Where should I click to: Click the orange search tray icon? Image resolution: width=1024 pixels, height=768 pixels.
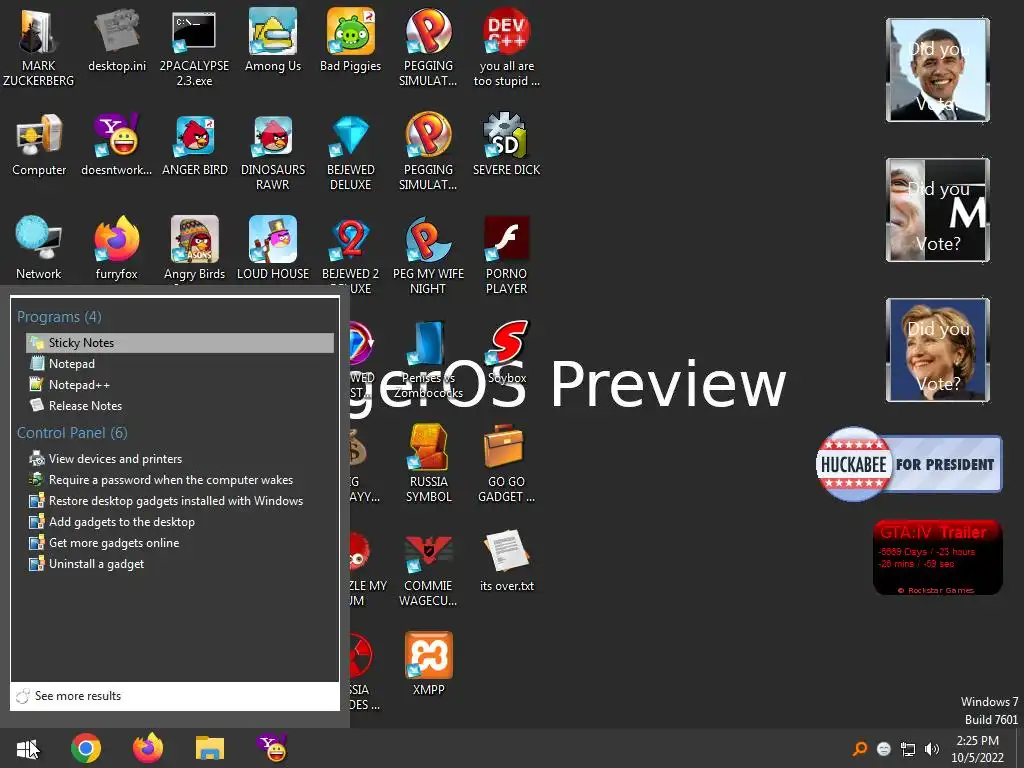pos(860,748)
